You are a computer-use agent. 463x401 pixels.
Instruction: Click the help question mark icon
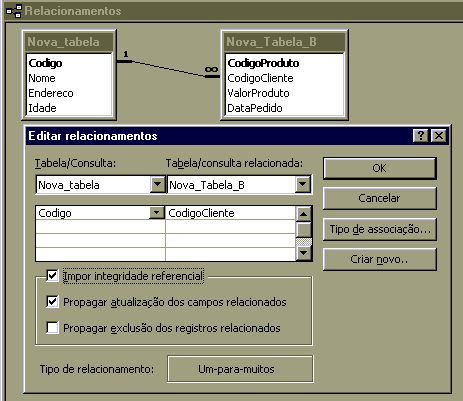pyautogui.click(x=421, y=136)
